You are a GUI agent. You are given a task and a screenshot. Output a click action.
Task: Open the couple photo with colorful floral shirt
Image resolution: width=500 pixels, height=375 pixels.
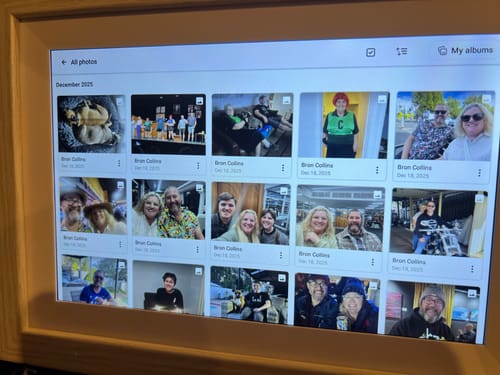tap(168, 209)
